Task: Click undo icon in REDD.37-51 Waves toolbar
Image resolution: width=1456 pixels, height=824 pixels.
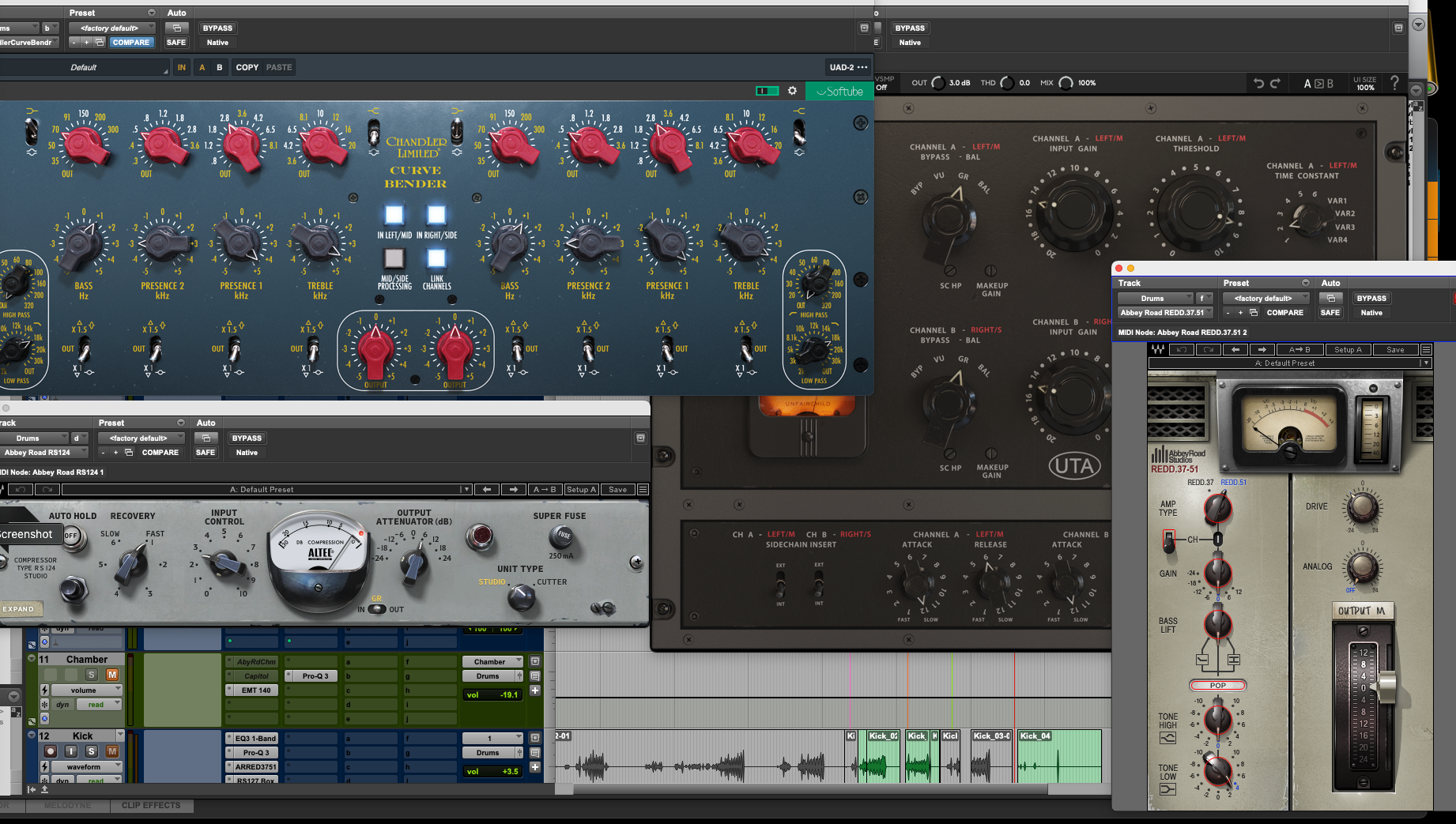Action: pos(1182,349)
